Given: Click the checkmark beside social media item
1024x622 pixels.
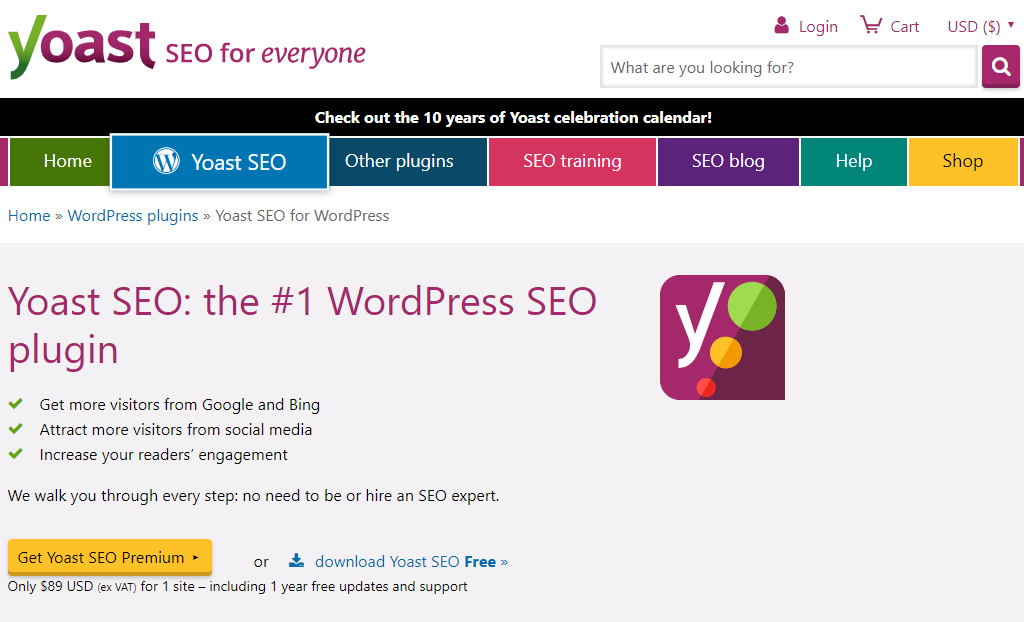Looking at the screenshot, I should click(16, 429).
